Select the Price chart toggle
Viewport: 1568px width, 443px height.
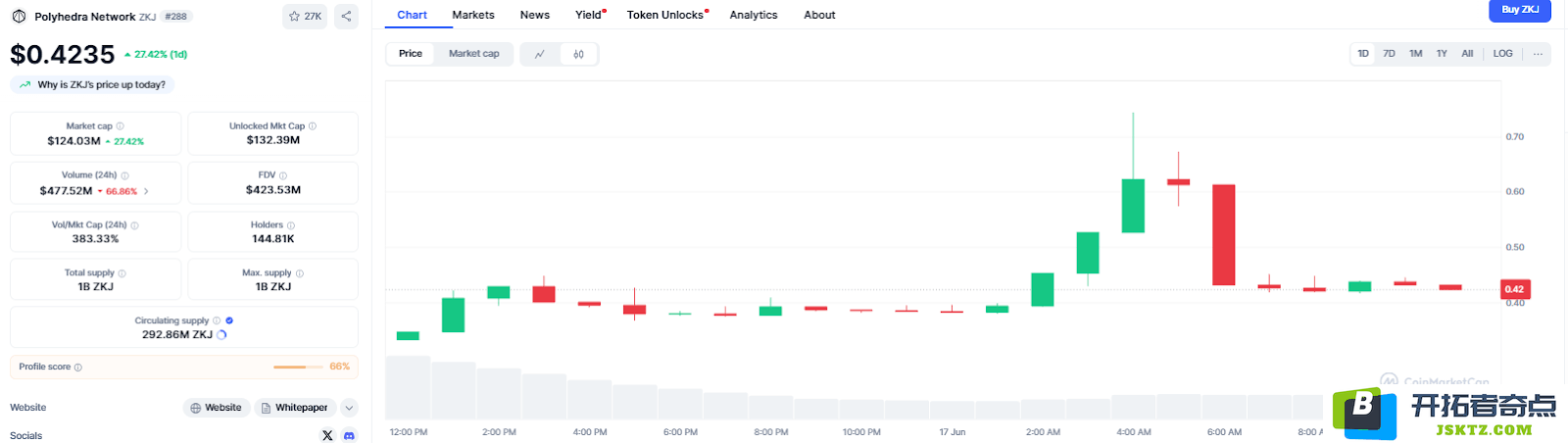click(x=411, y=54)
